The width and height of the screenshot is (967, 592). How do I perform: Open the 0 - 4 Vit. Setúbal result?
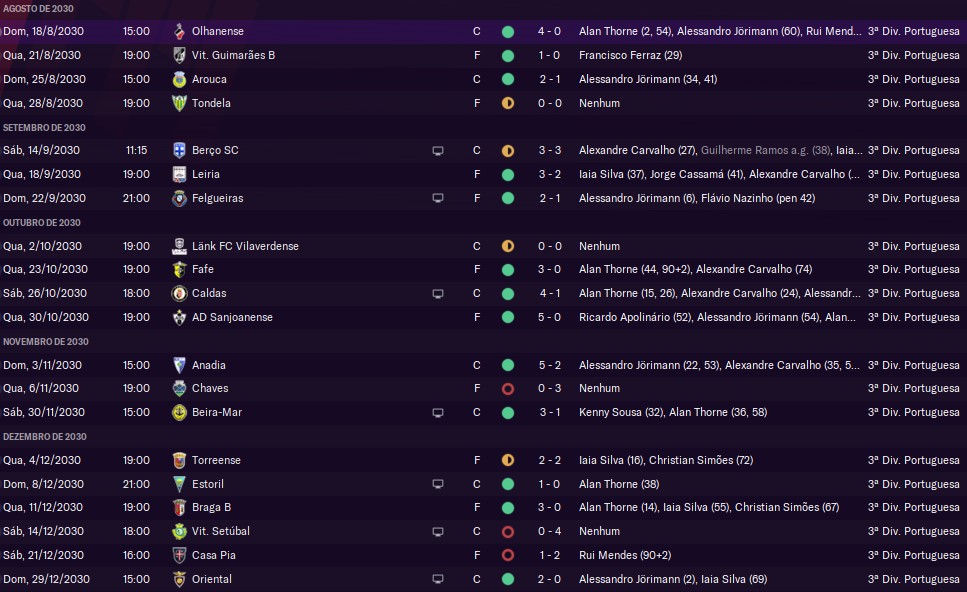(x=549, y=531)
